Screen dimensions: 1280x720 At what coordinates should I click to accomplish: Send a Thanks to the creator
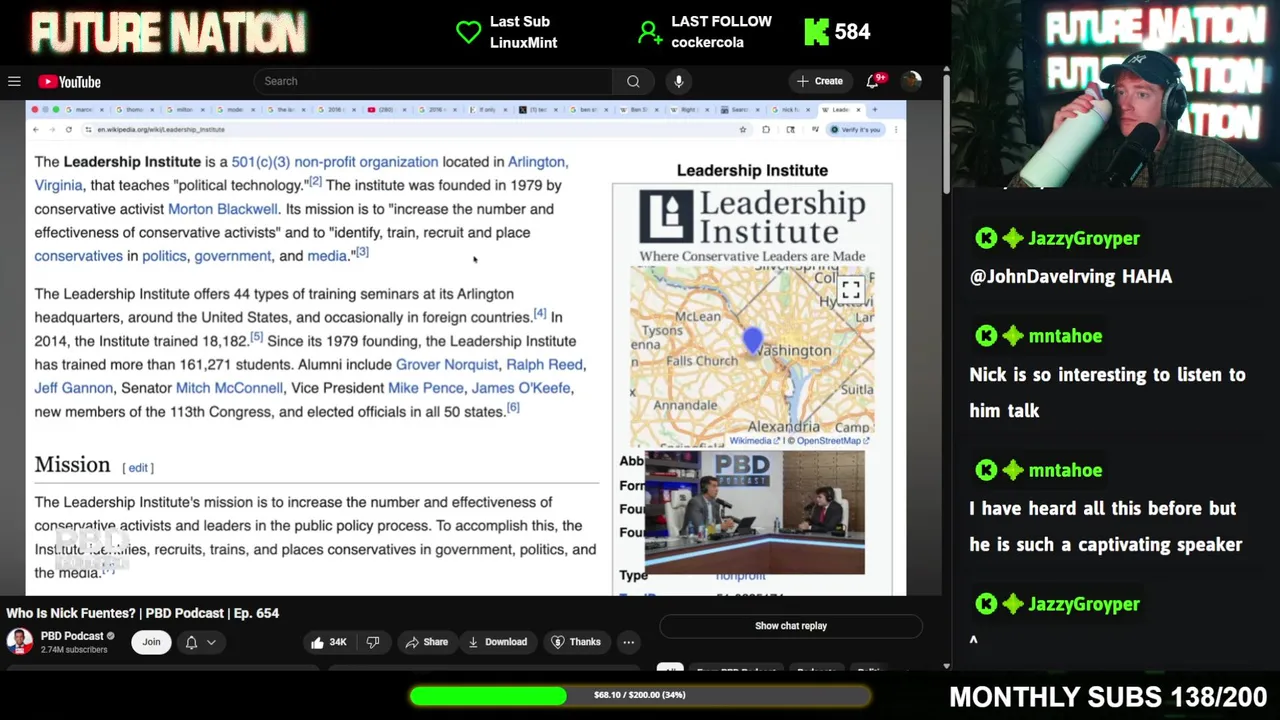577,642
